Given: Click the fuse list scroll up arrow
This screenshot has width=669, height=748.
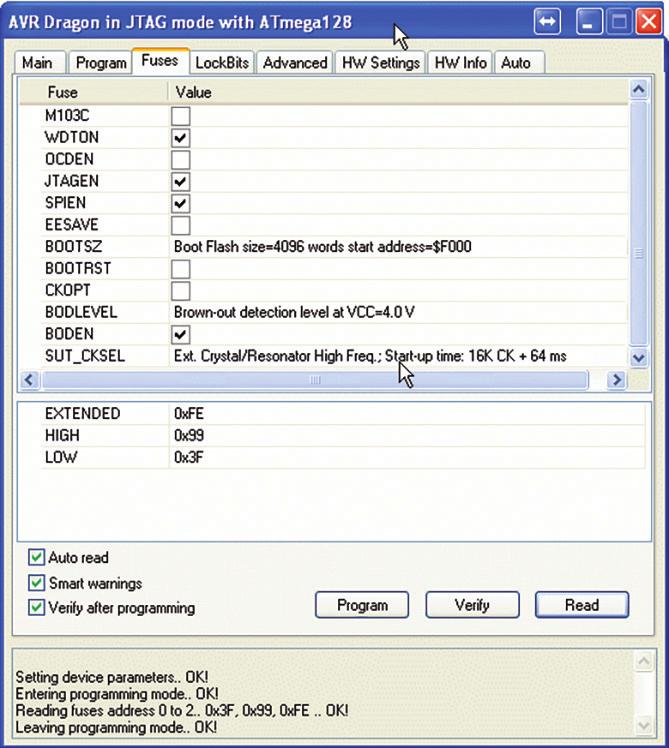Looking at the screenshot, I should [x=639, y=89].
